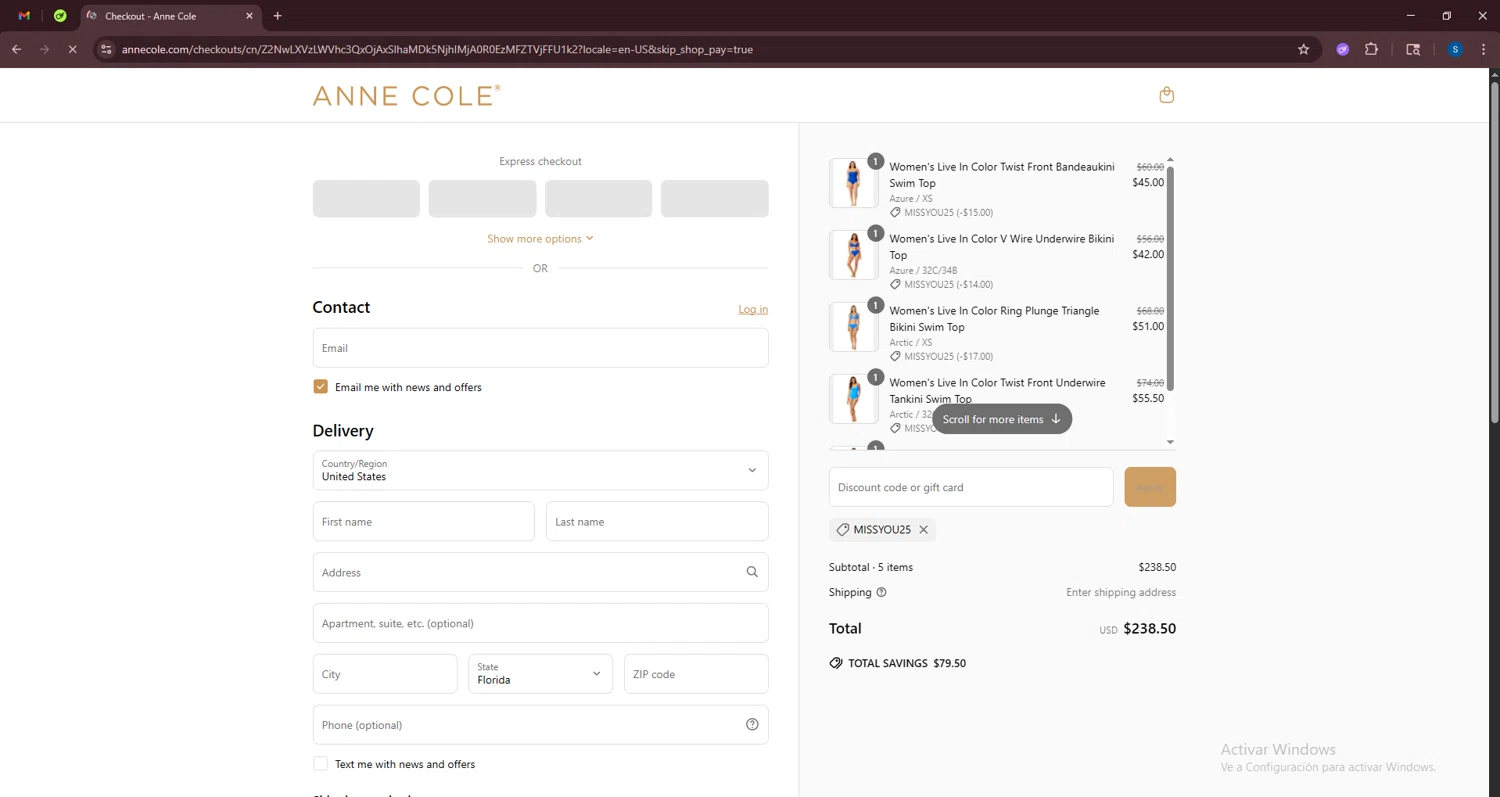Go back to the previous page

click(x=17, y=49)
